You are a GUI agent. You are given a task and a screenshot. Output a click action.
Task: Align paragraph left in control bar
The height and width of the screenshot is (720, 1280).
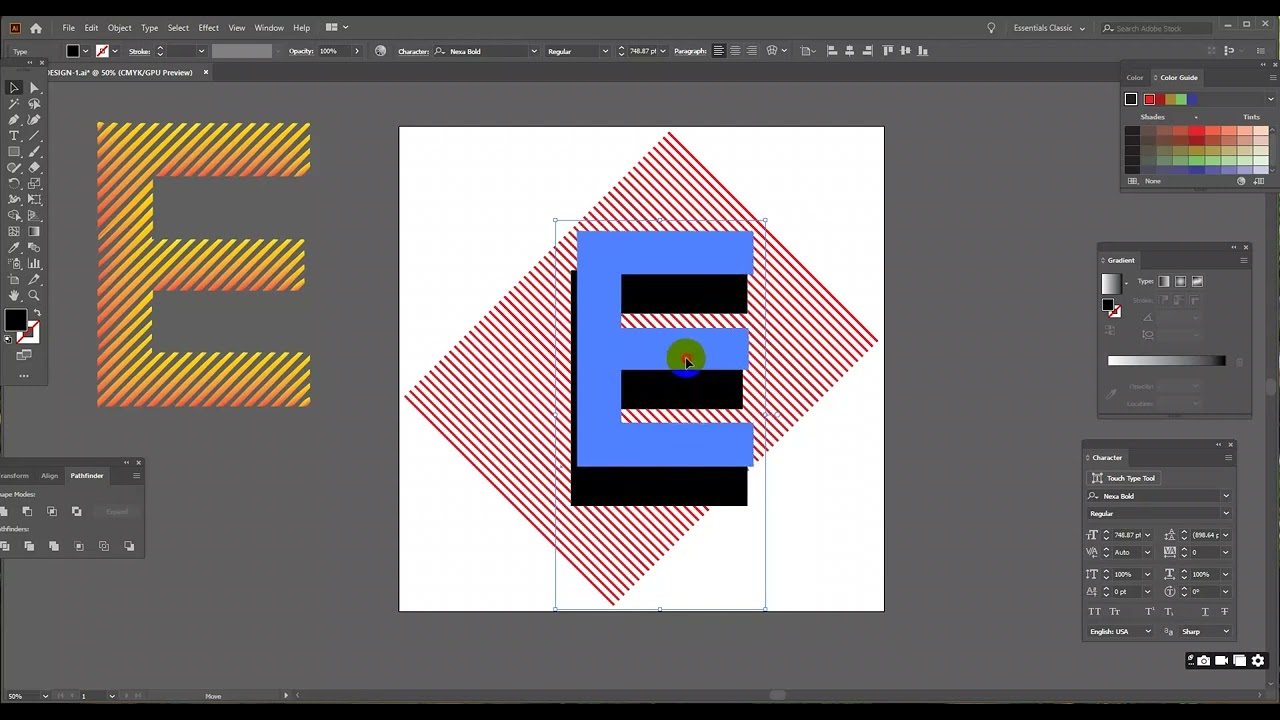click(719, 51)
